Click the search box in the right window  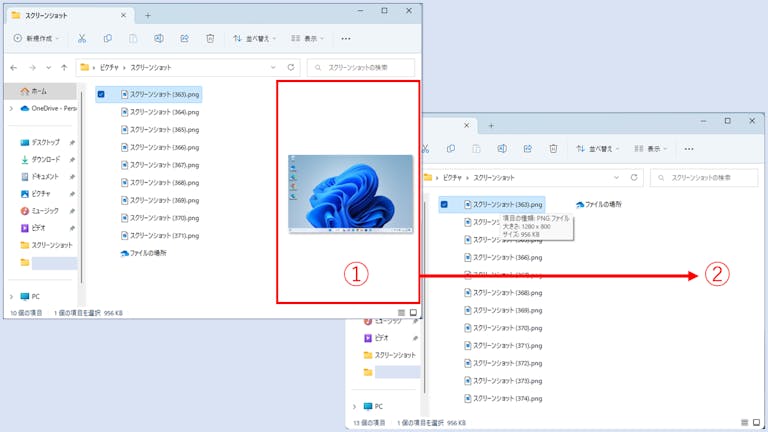click(704, 178)
